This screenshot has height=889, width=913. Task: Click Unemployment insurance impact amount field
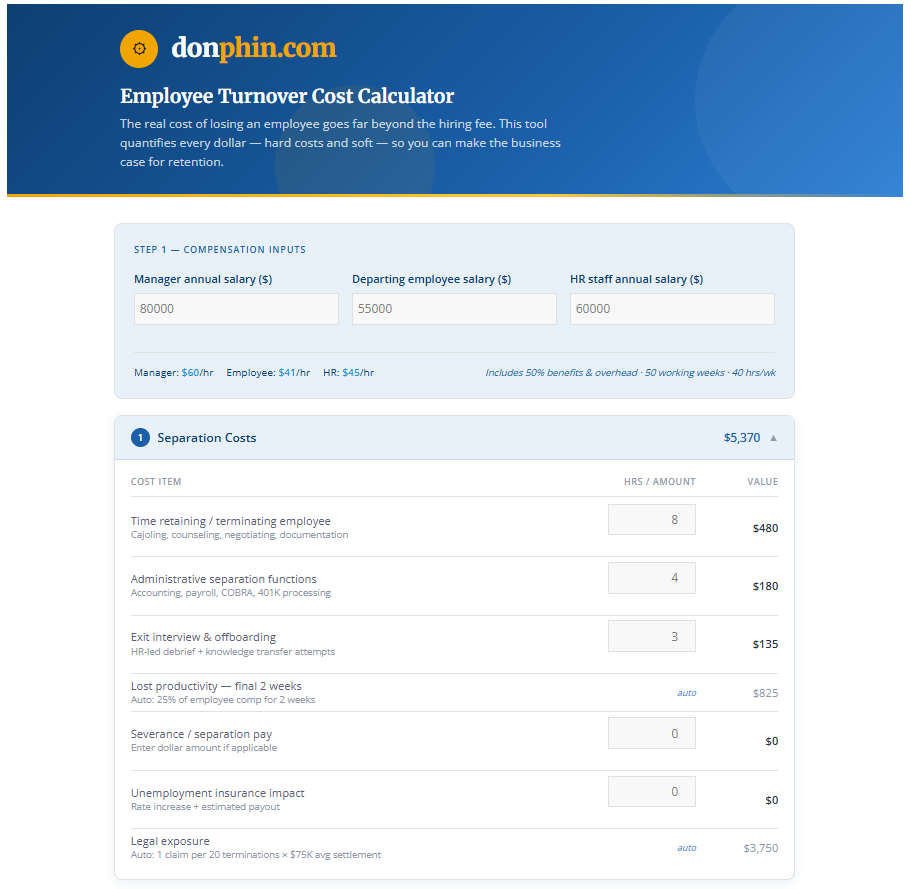click(x=651, y=792)
